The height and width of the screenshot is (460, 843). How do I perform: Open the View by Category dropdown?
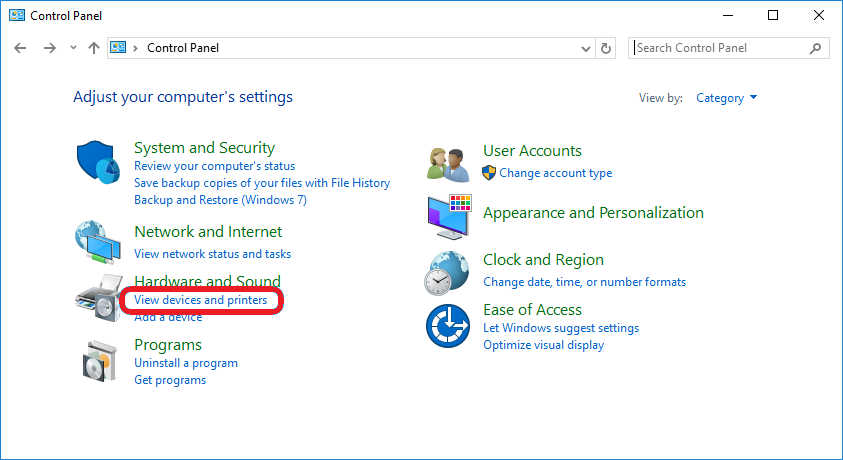[726, 98]
